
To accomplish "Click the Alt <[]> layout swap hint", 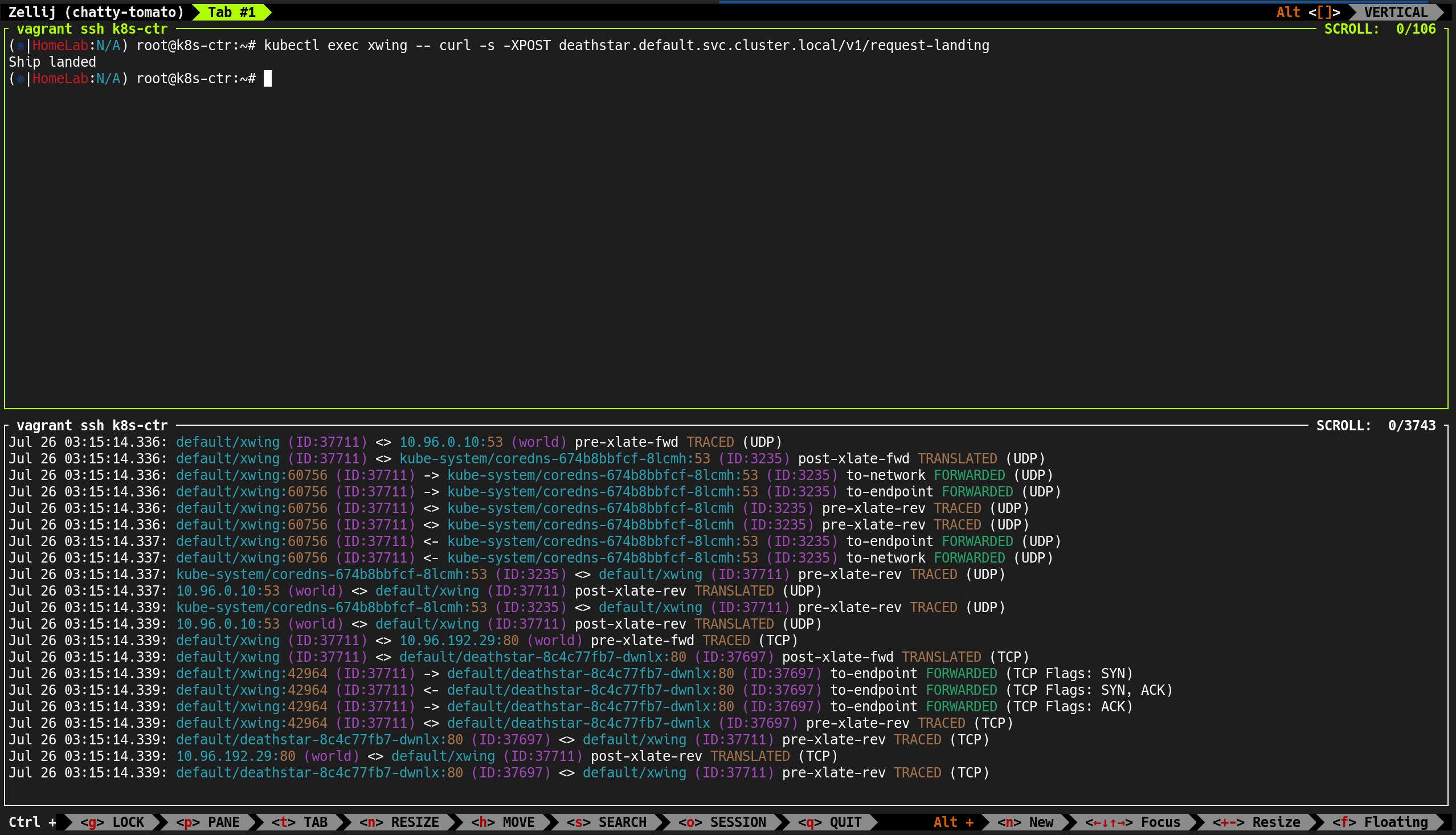I will [x=1308, y=12].
